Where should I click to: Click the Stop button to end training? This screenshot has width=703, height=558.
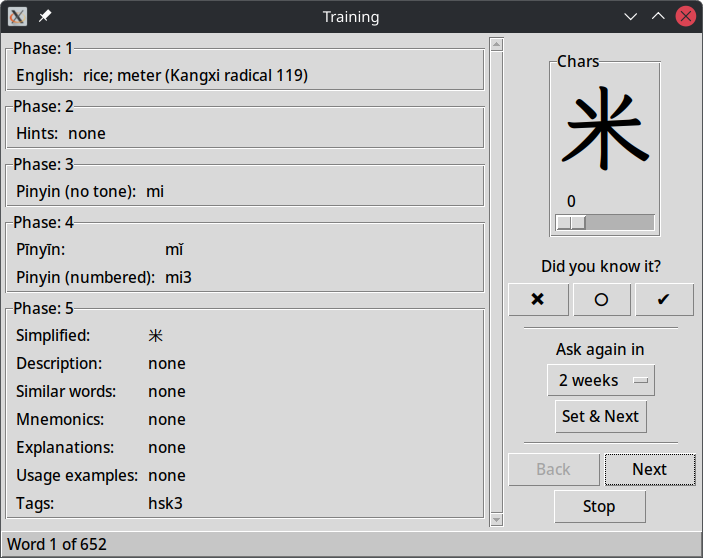coord(599,506)
